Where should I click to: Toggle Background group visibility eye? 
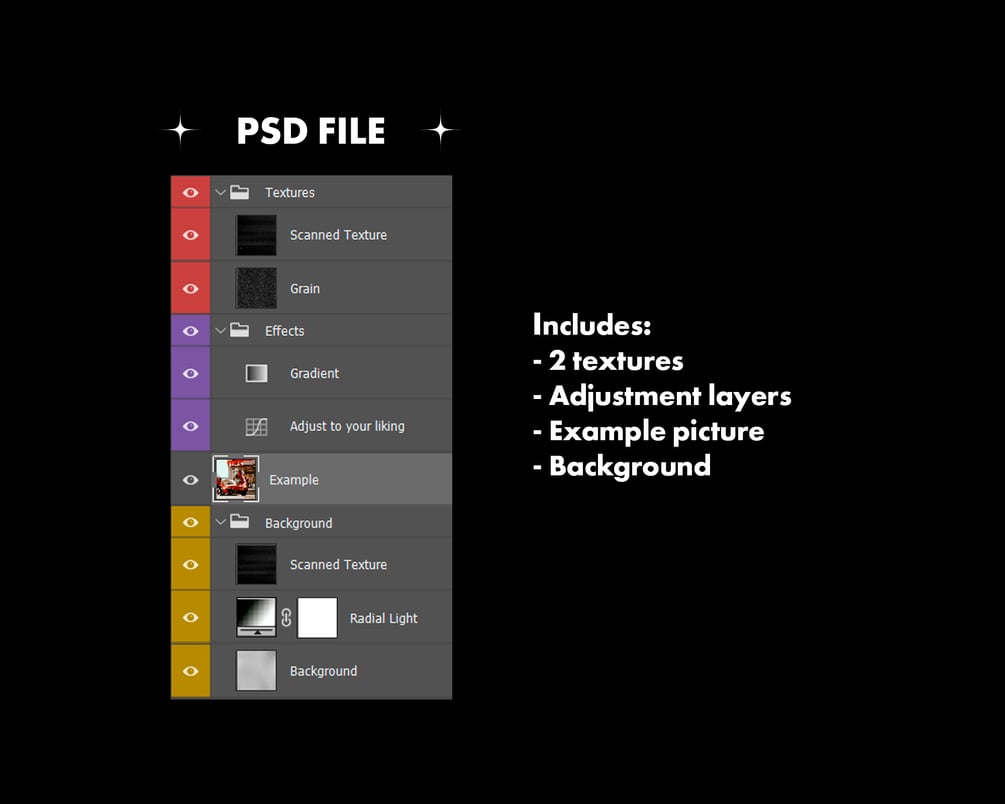click(x=190, y=523)
